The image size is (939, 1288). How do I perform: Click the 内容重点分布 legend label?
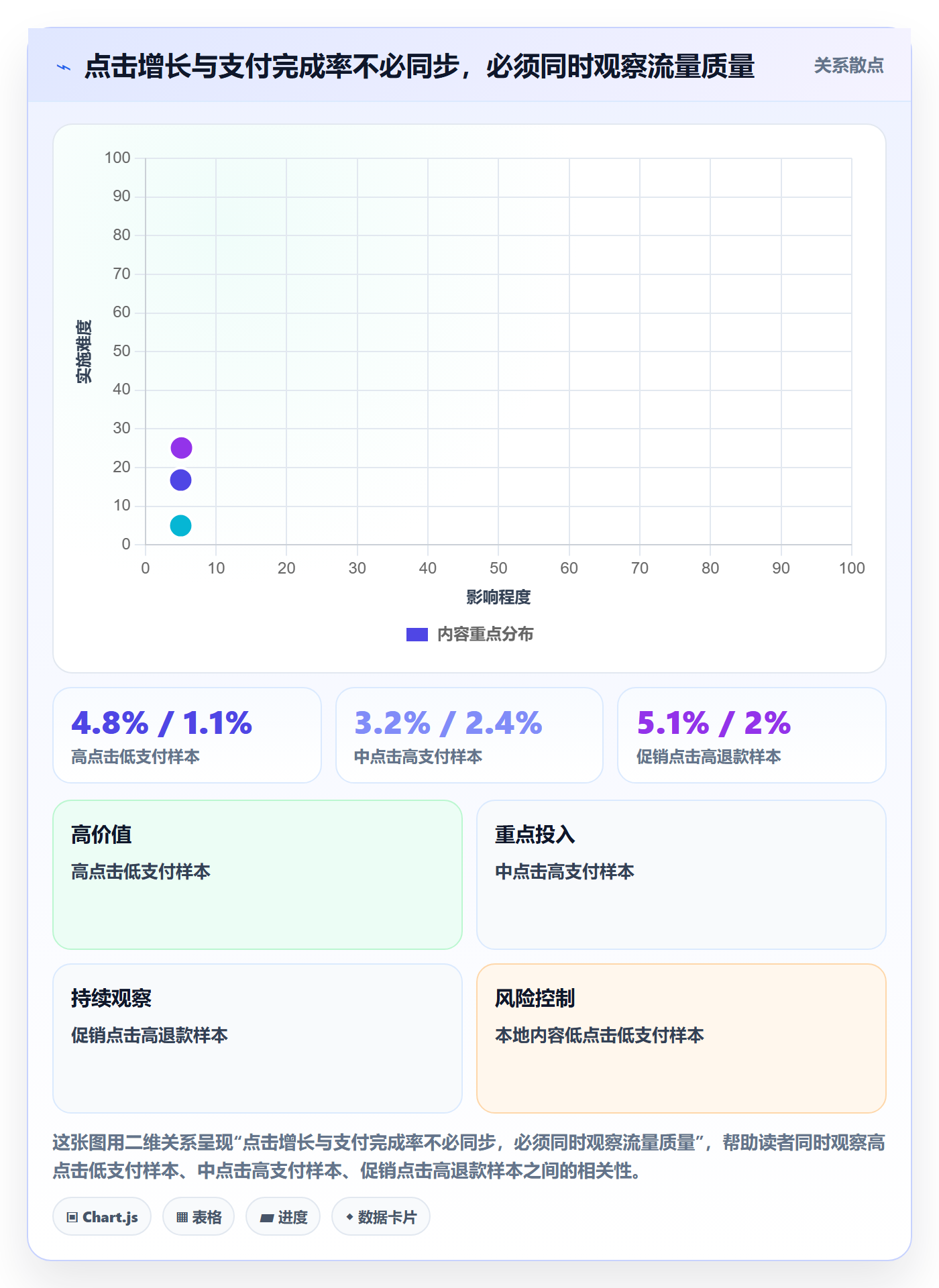(485, 635)
